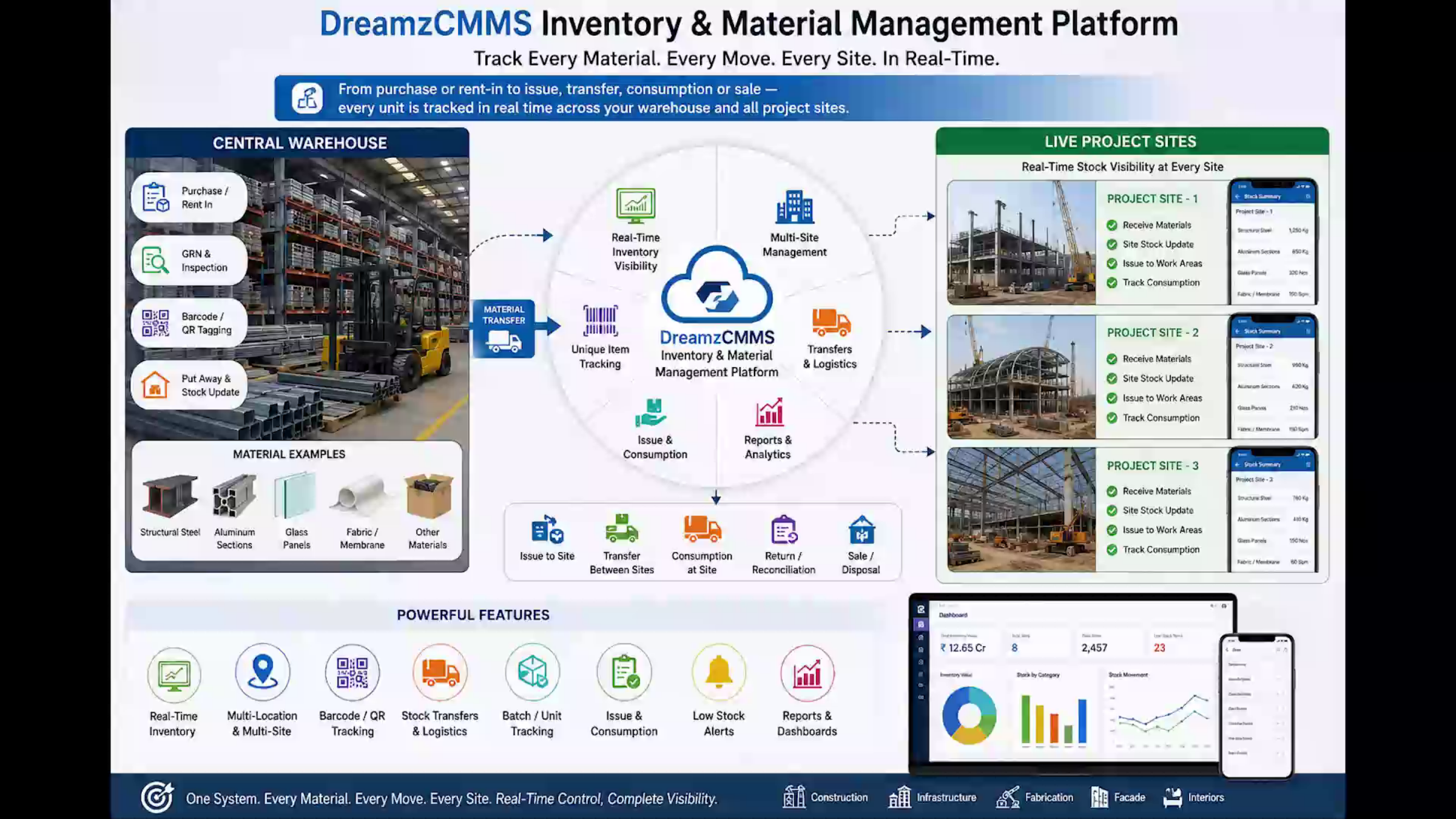Select the Structural Steel material image
1456x819 pixels.
tap(170, 496)
